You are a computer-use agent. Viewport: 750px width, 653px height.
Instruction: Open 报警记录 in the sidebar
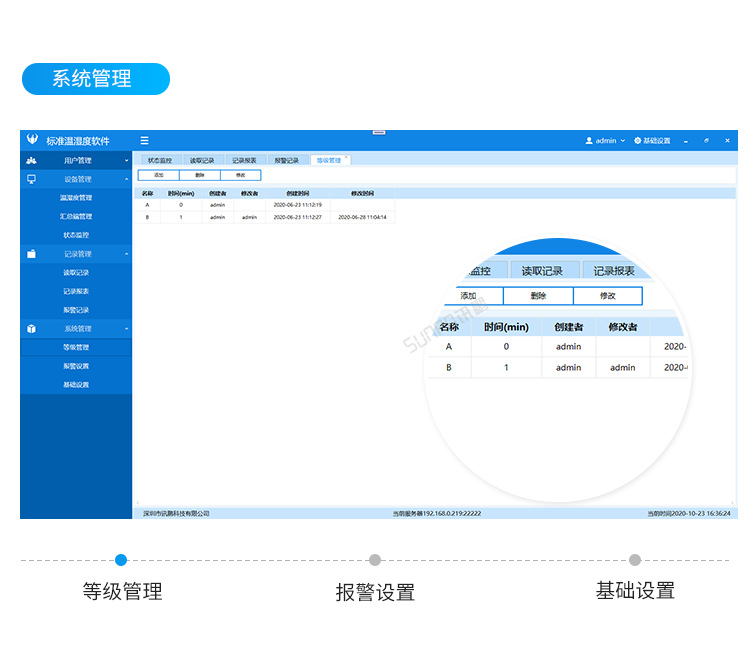coord(76,310)
